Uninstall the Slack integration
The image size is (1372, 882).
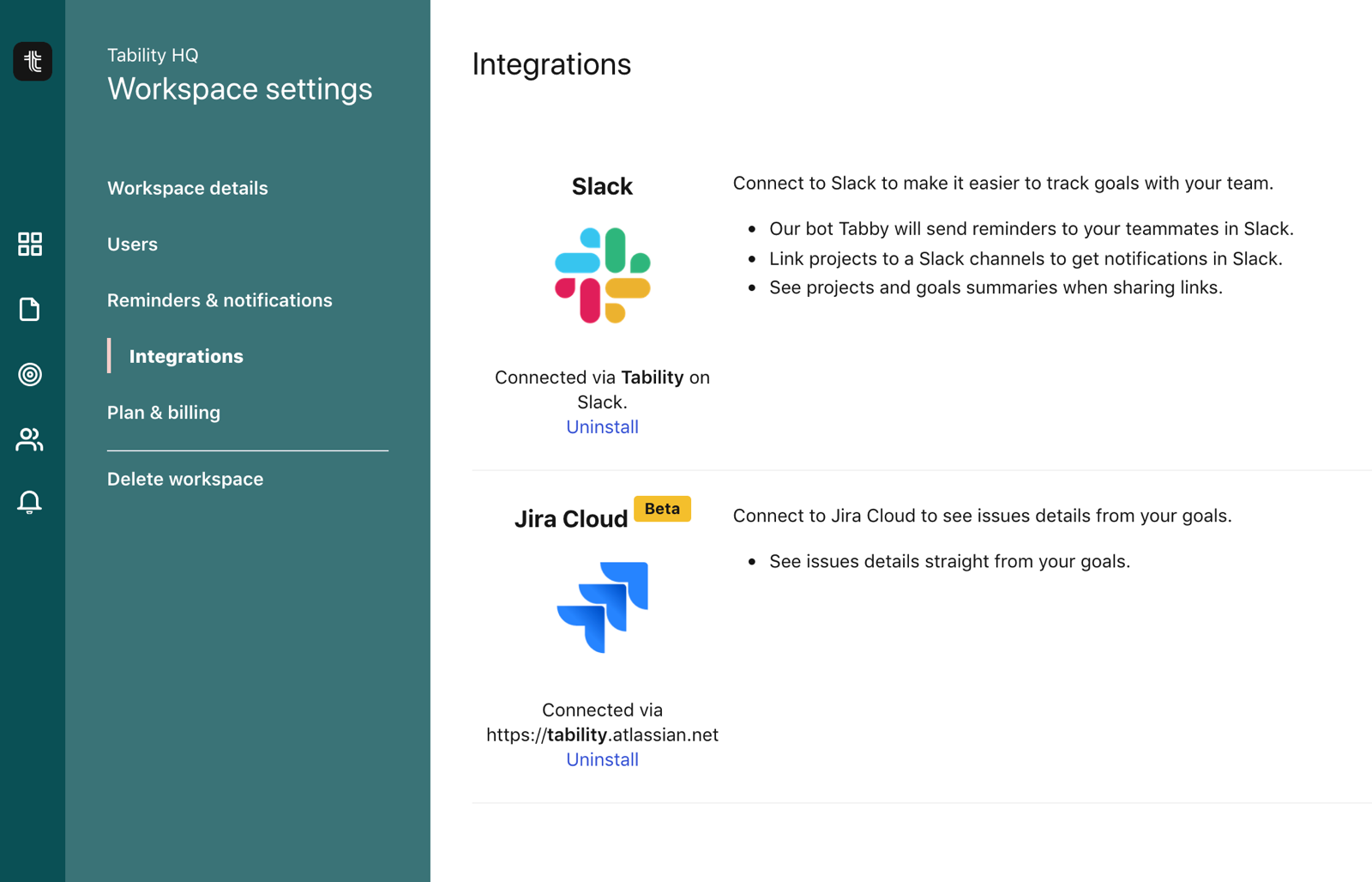pos(602,426)
